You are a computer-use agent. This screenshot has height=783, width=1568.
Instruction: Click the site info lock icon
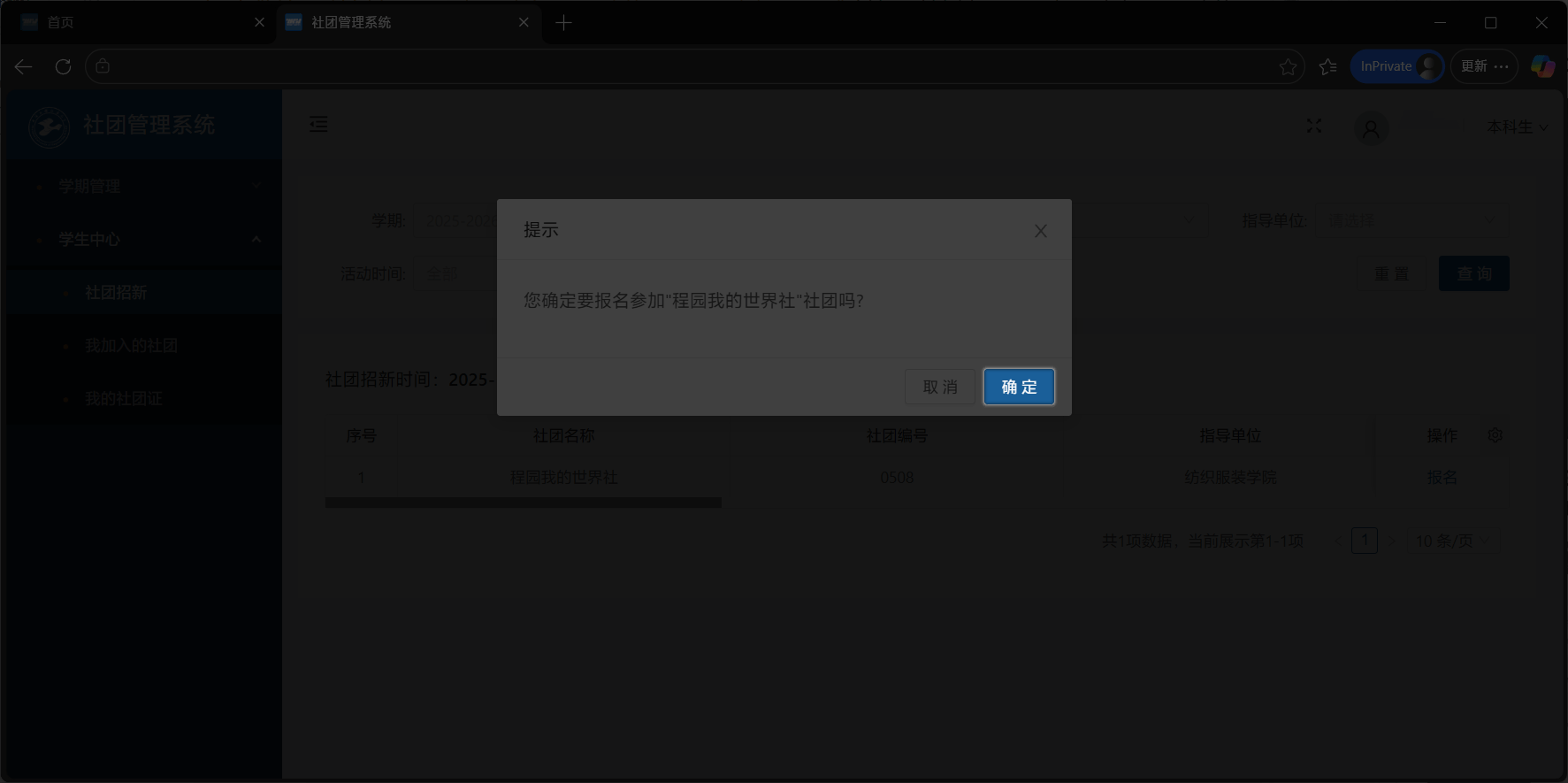point(103,66)
